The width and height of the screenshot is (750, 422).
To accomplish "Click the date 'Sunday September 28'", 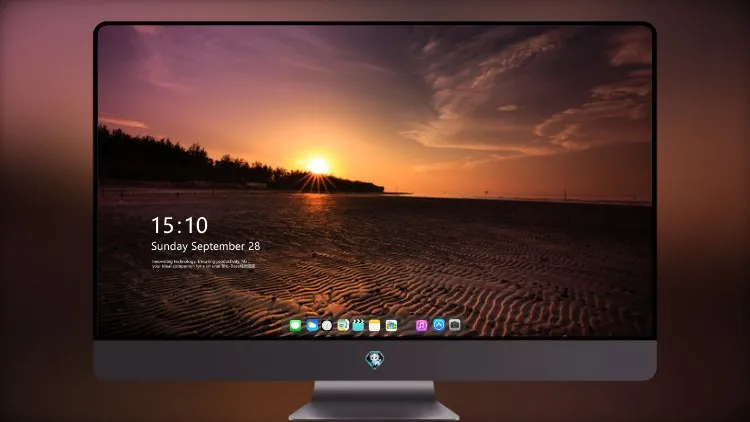I will coord(206,246).
